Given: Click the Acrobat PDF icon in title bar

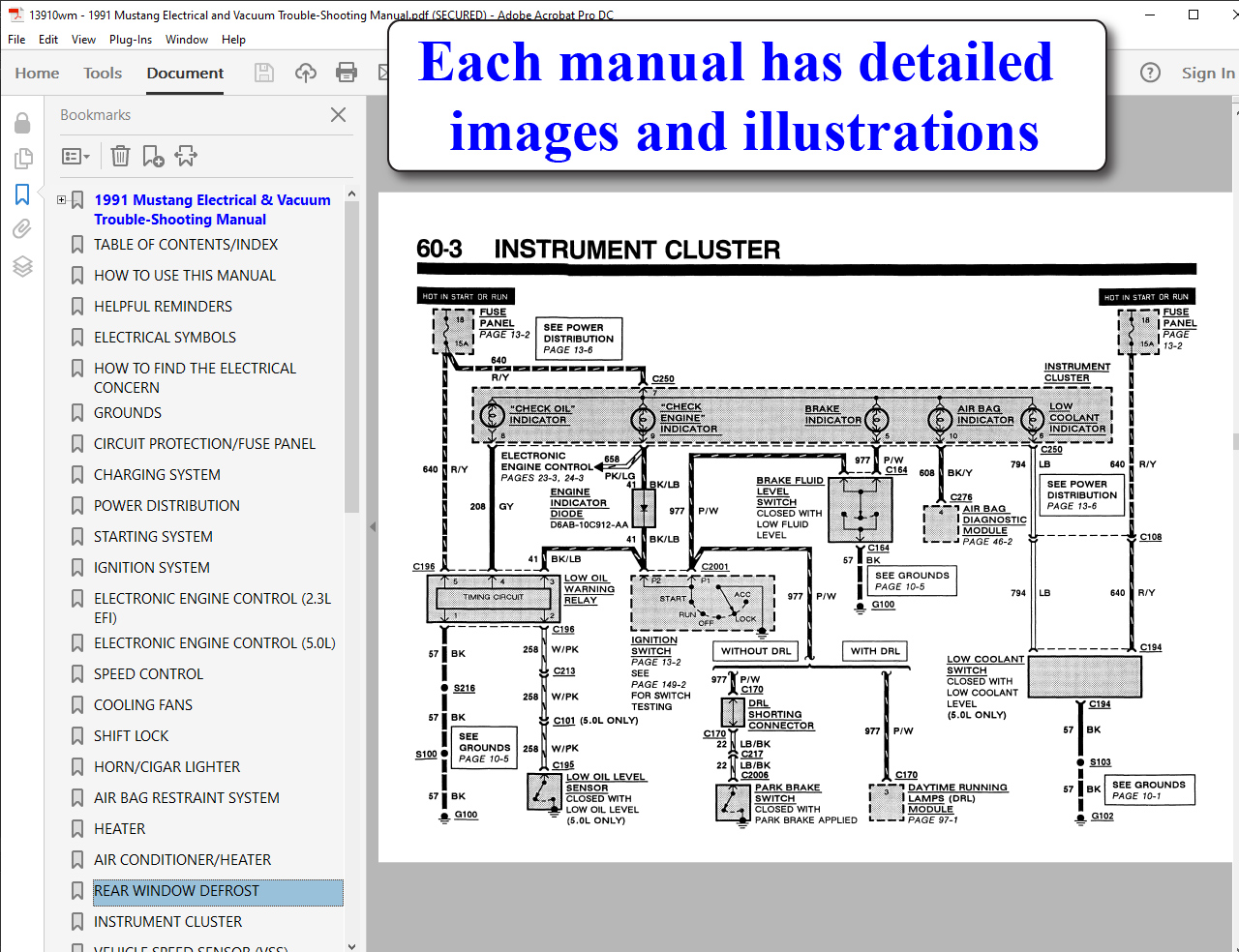Looking at the screenshot, I should tap(15, 15).
